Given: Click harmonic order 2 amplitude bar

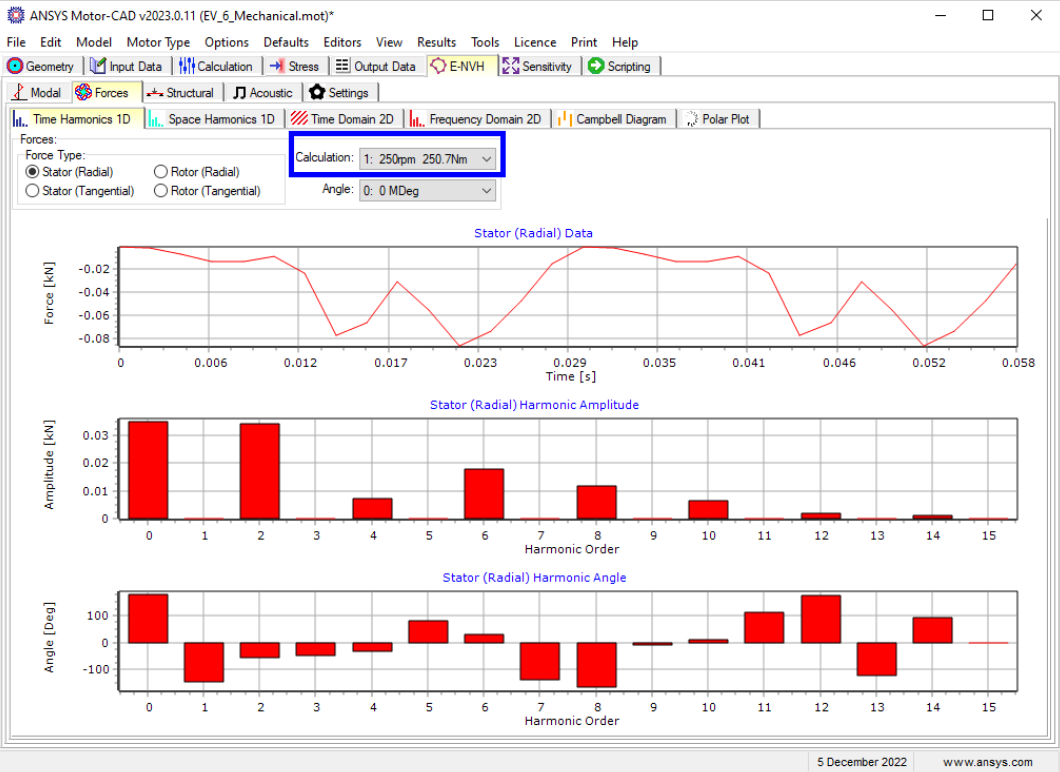Looking at the screenshot, I should click(260, 471).
